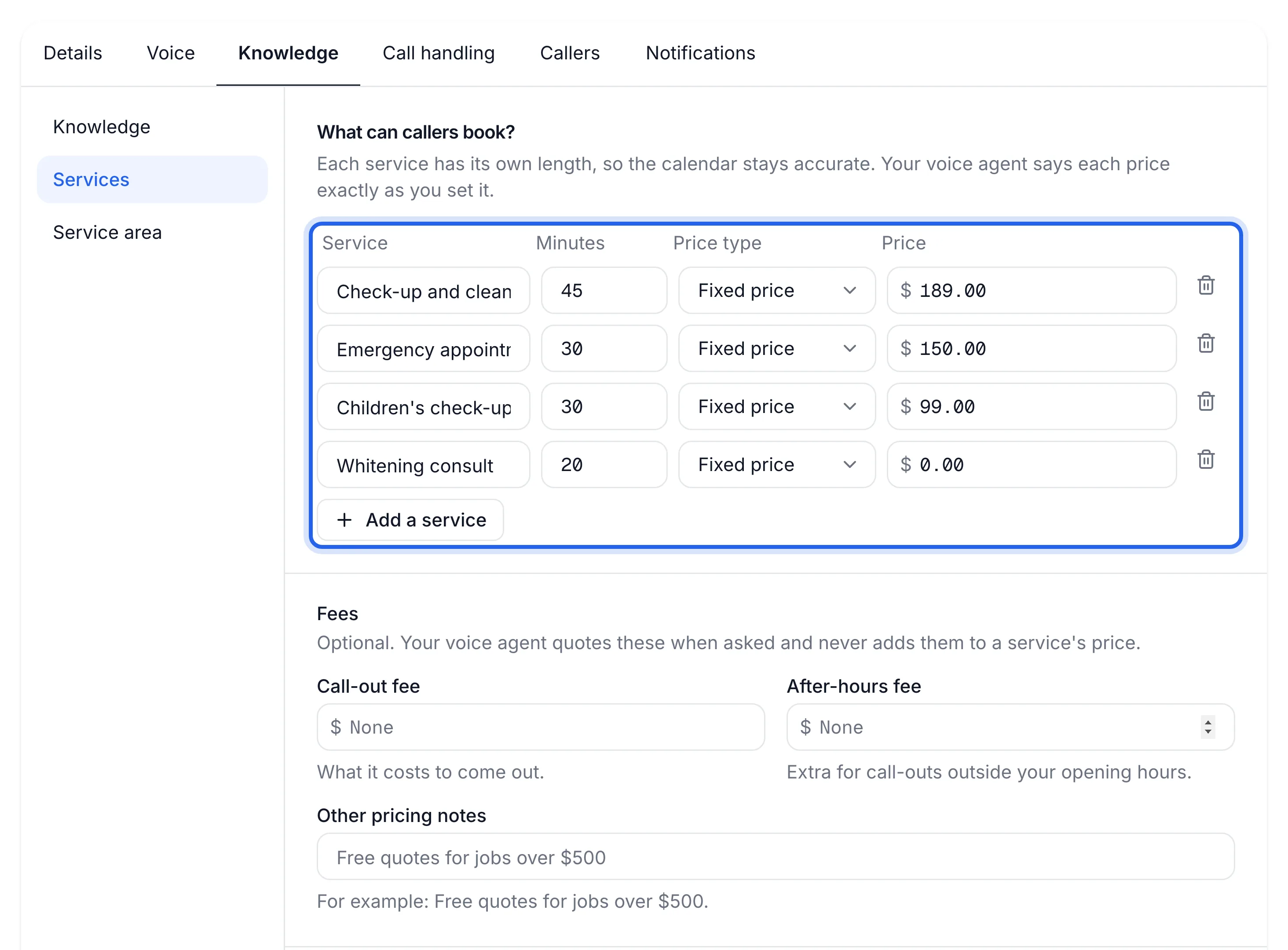Click the Fees section heading

337,614
